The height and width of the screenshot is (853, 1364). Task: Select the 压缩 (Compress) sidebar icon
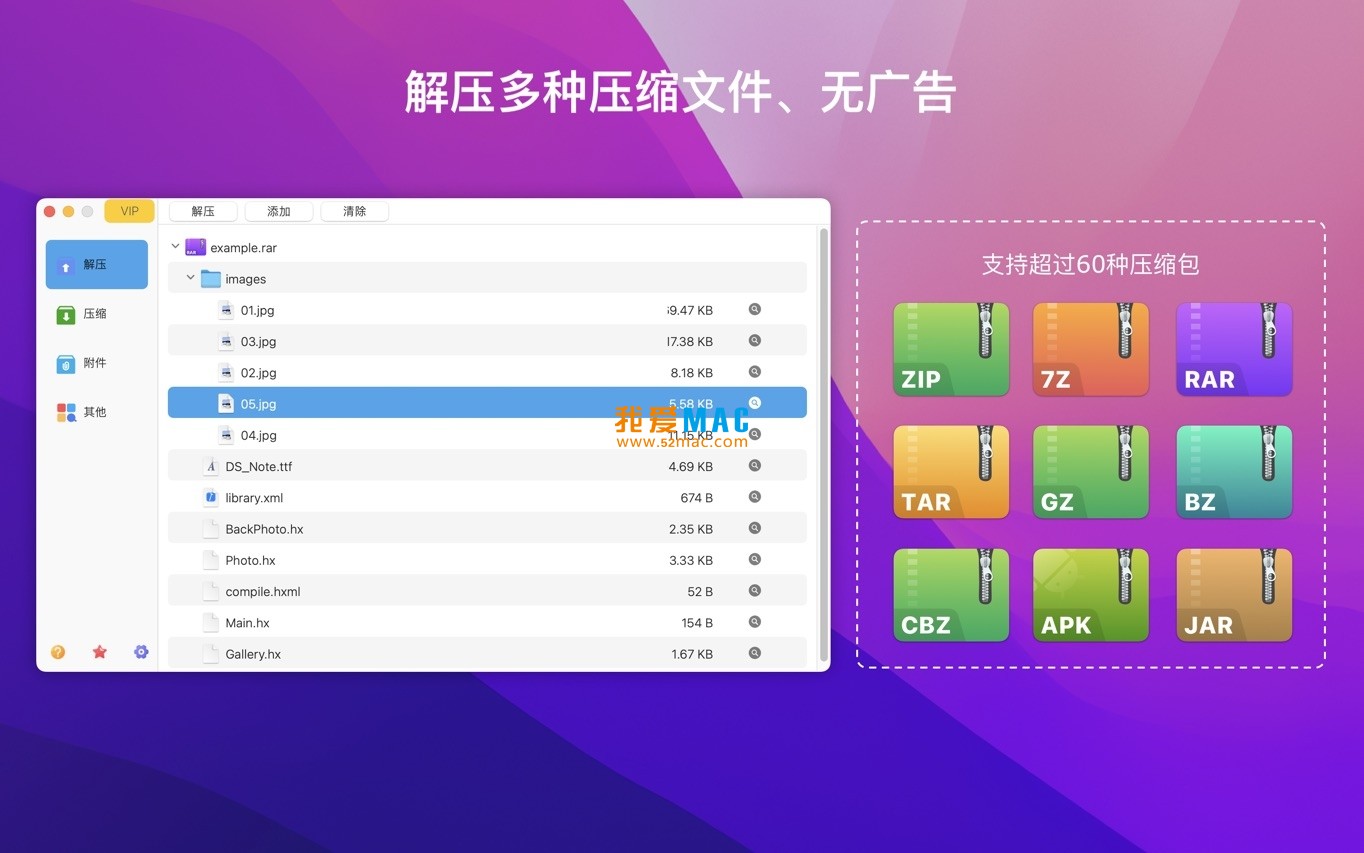[x=96, y=313]
